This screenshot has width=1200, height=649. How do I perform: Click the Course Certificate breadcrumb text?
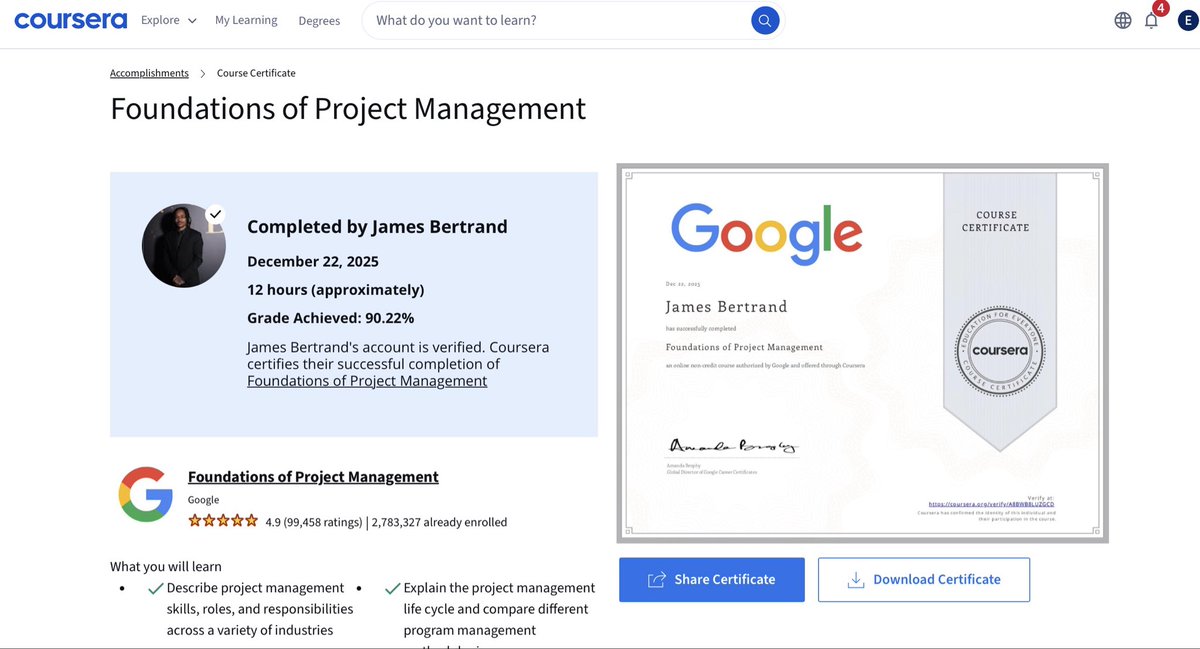point(256,73)
